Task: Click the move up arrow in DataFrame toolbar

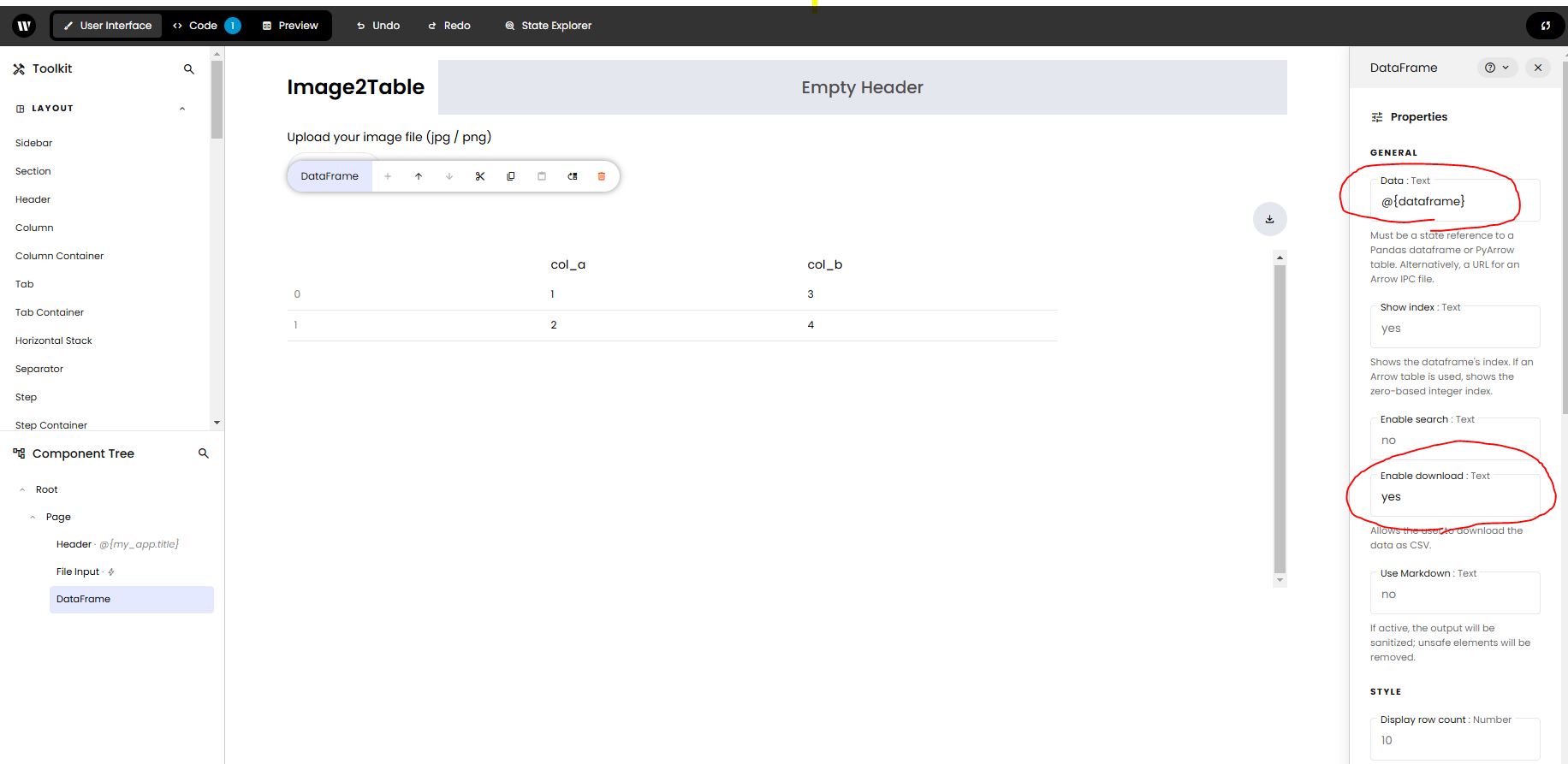Action: click(419, 176)
